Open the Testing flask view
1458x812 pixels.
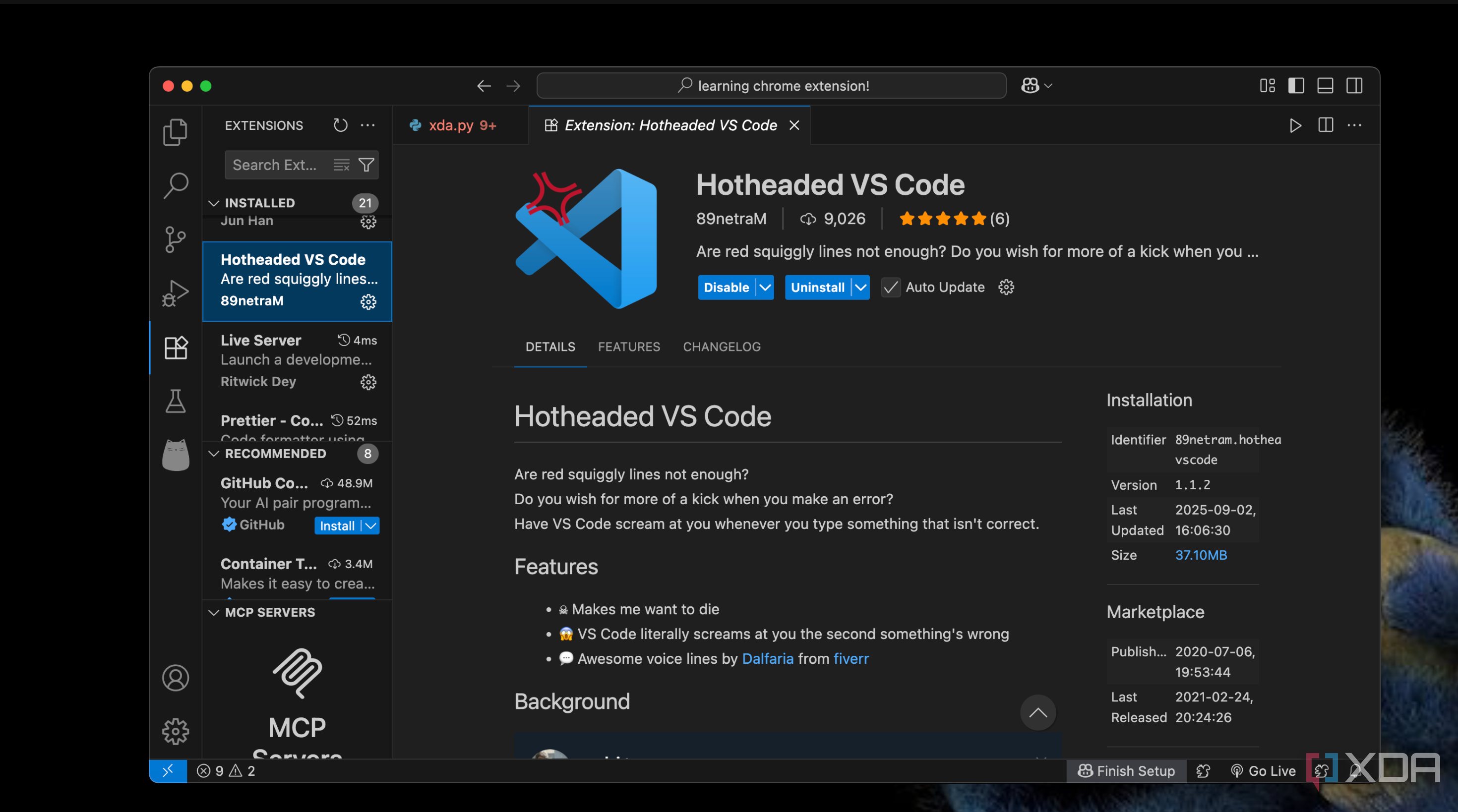176,401
